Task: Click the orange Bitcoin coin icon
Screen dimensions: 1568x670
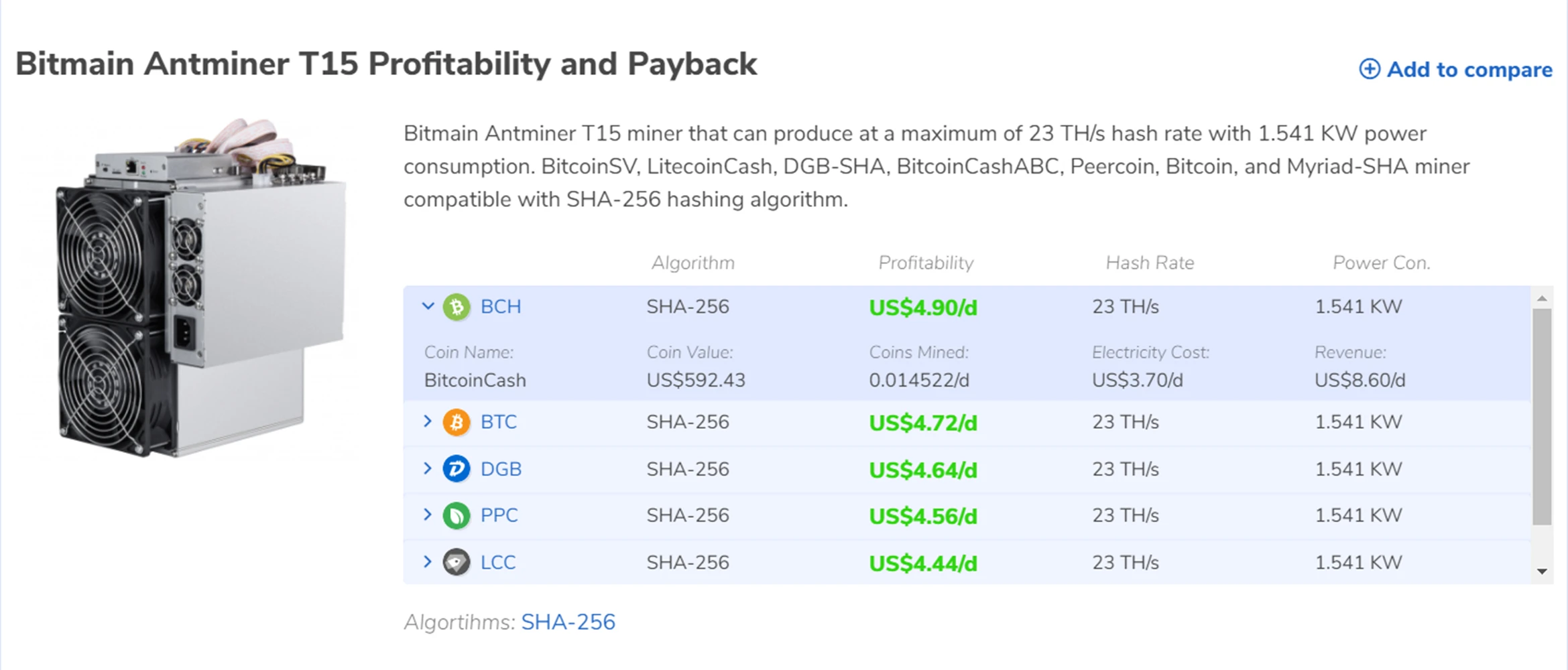Action: coord(457,423)
